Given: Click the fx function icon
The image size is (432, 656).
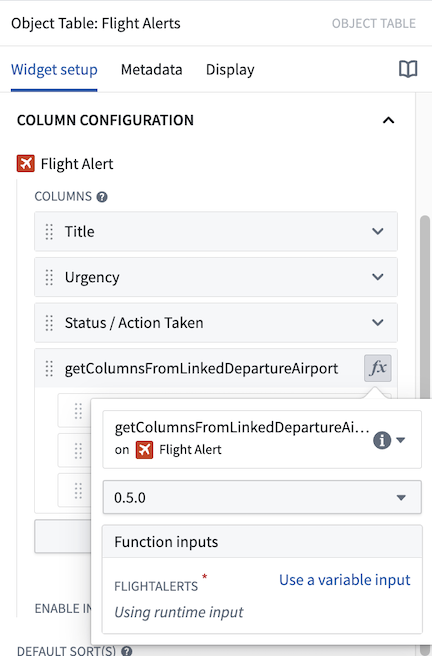Looking at the screenshot, I should pyautogui.click(x=378, y=368).
